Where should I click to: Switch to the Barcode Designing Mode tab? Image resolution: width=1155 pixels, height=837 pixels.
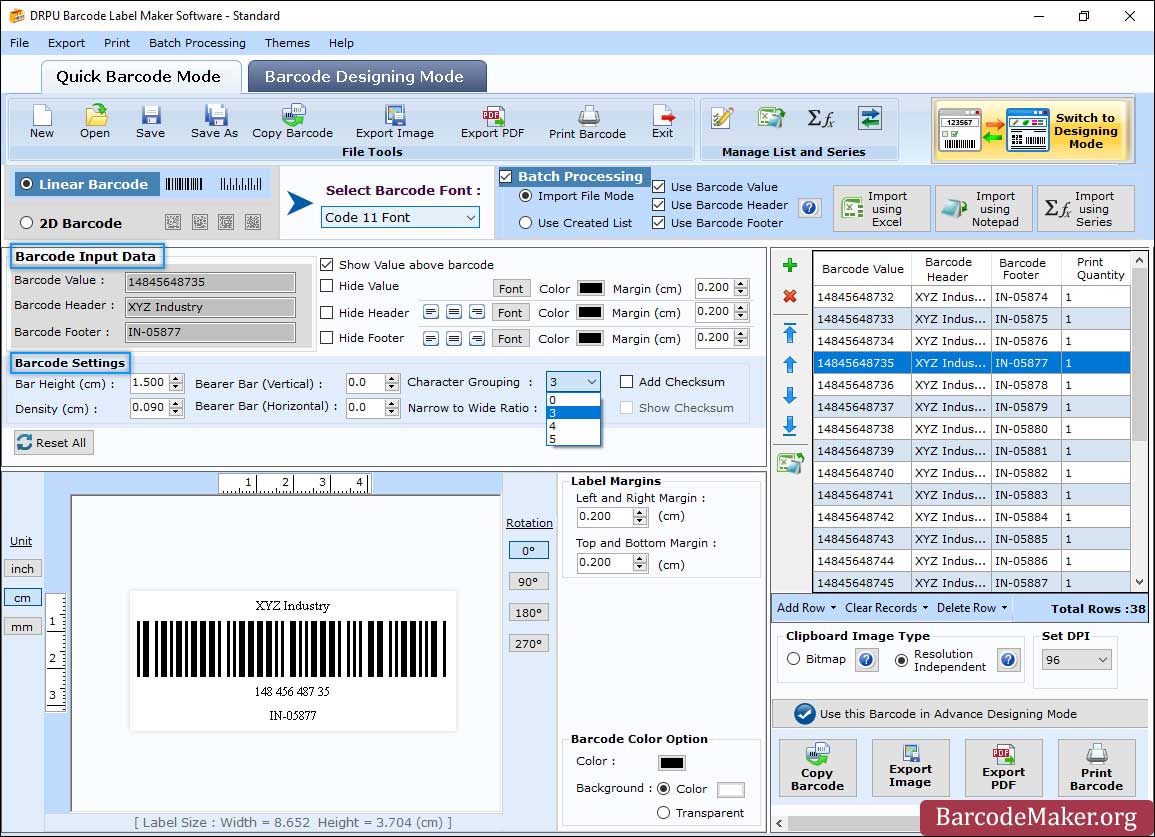point(365,77)
